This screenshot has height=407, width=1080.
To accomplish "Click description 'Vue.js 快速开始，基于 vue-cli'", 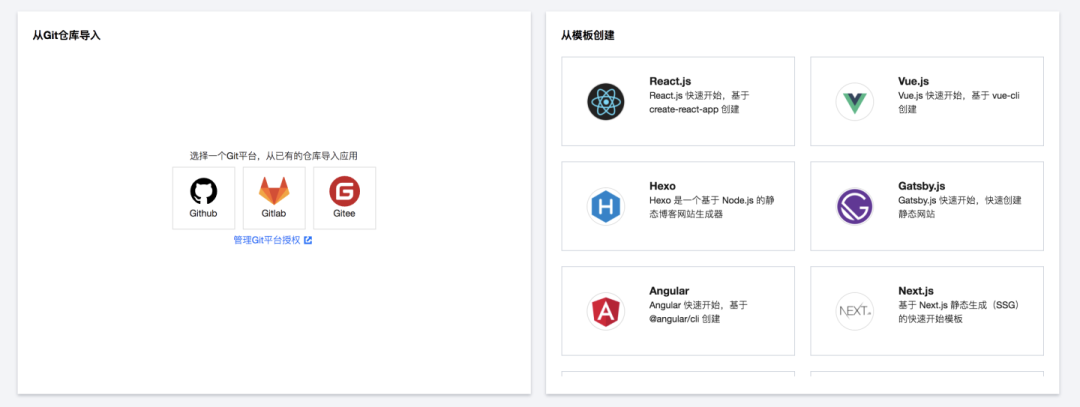I will pos(959,96).
